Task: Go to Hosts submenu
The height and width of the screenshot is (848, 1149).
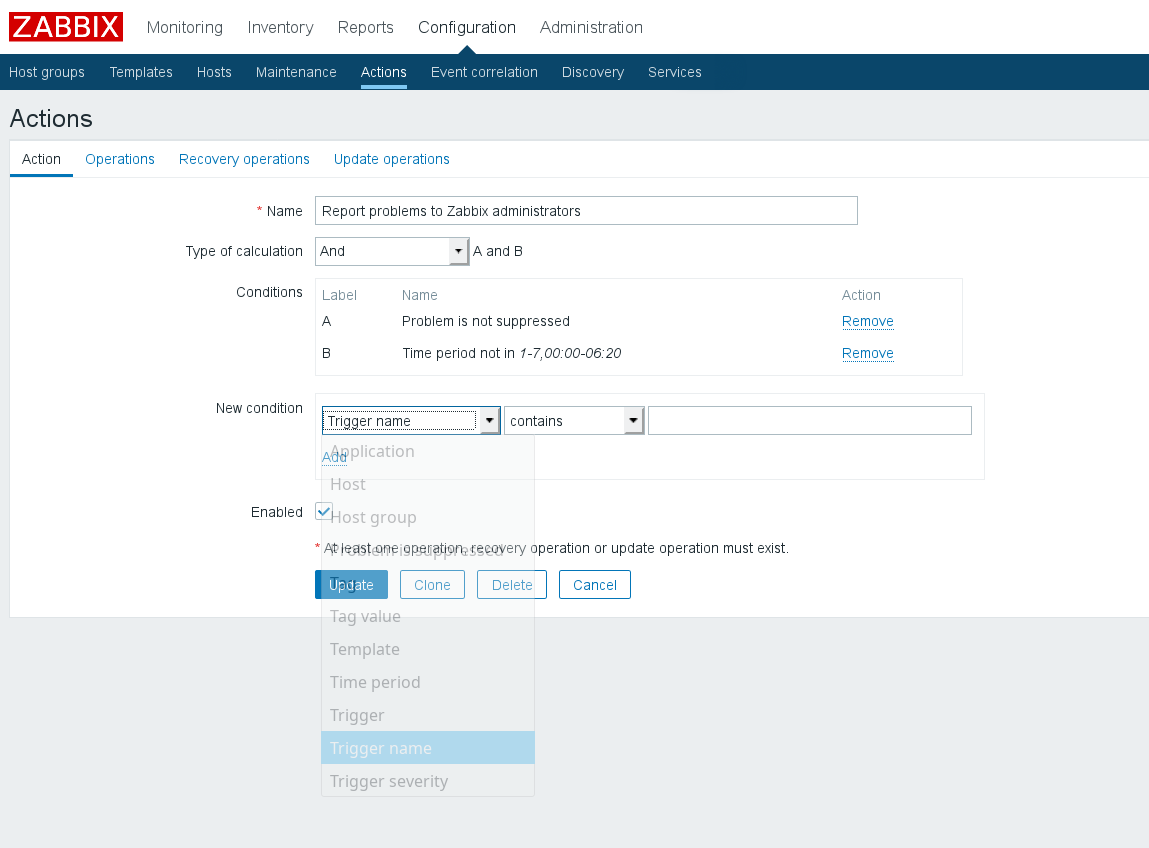Action: tap(214, 72)
